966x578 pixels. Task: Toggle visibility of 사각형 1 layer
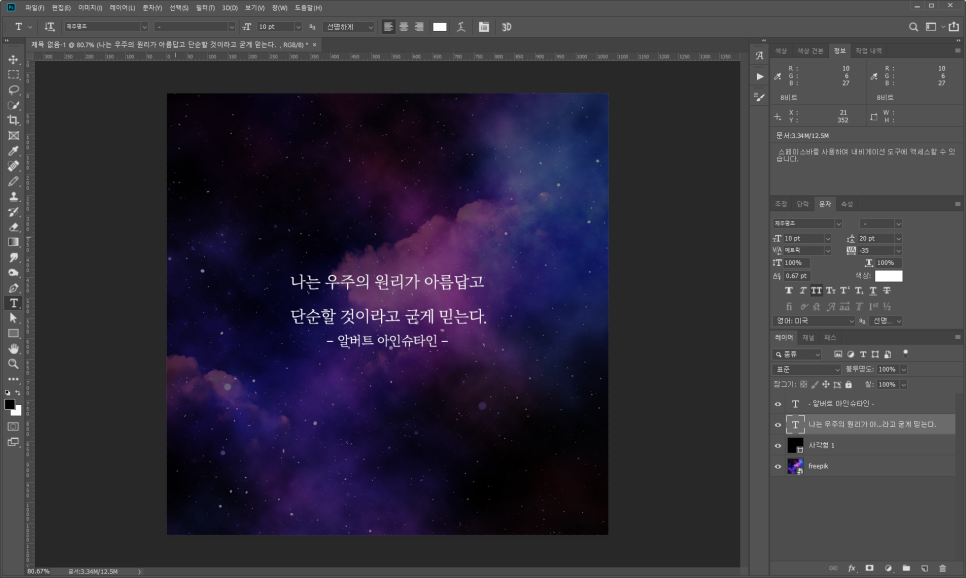[x=778, y=445]
